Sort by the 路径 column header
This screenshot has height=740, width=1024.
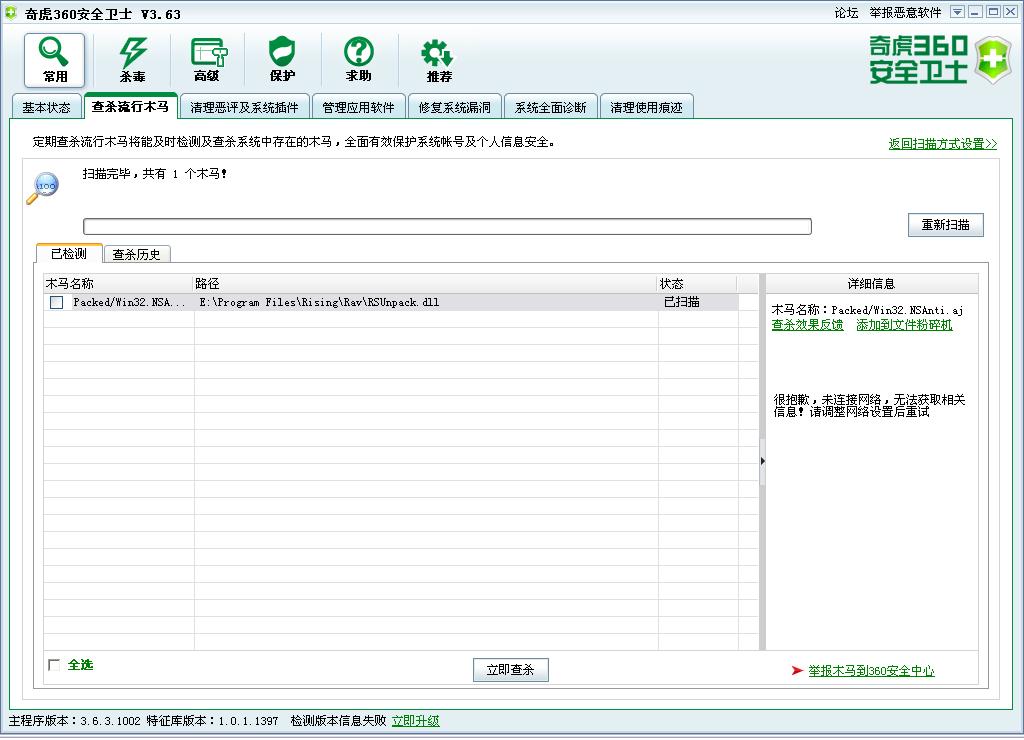point(425,283)
